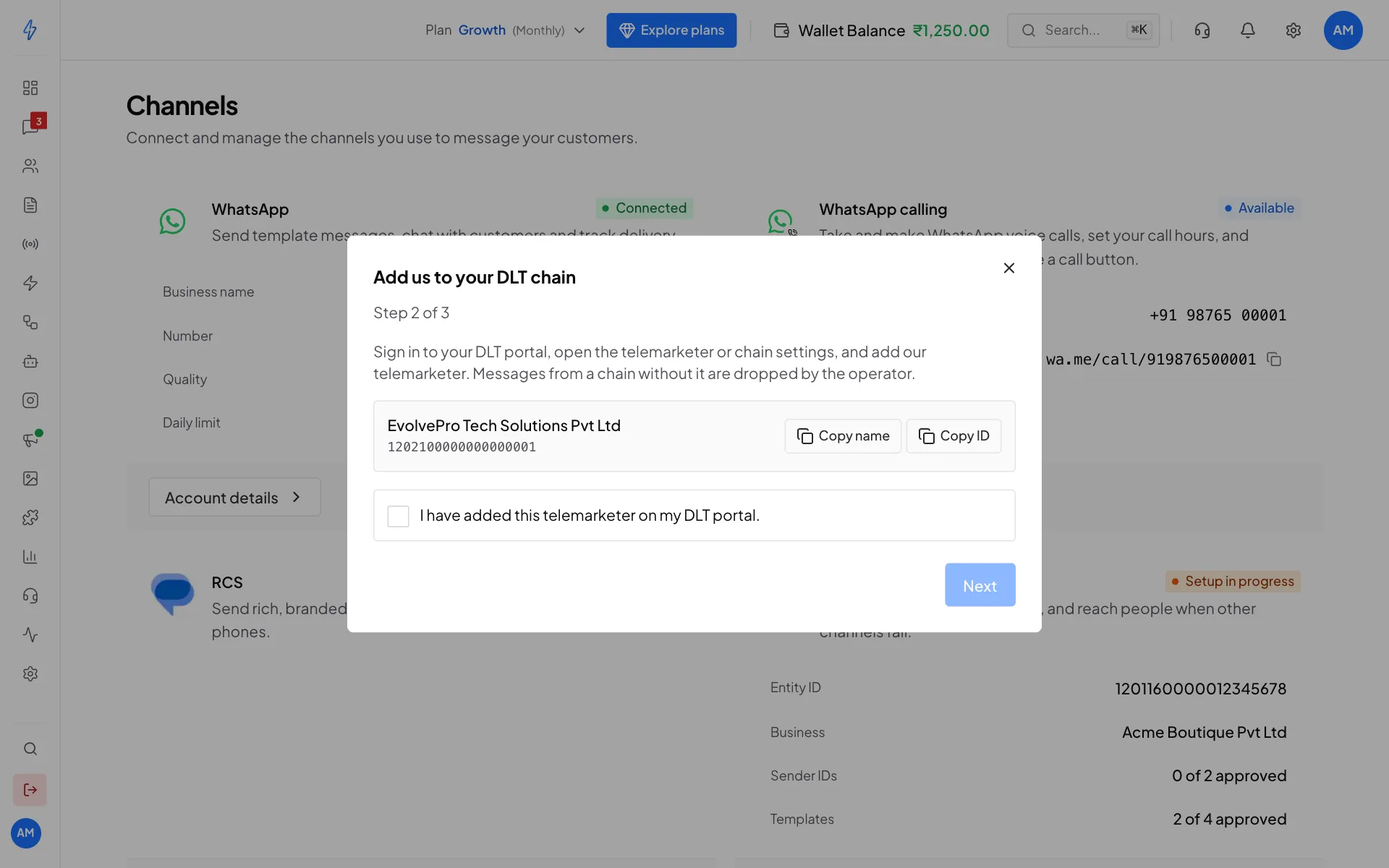This screenshot has height=868, width=1389.
Task: Open the bar chart analytics icon in sidebar
Action: coord(30,556)
